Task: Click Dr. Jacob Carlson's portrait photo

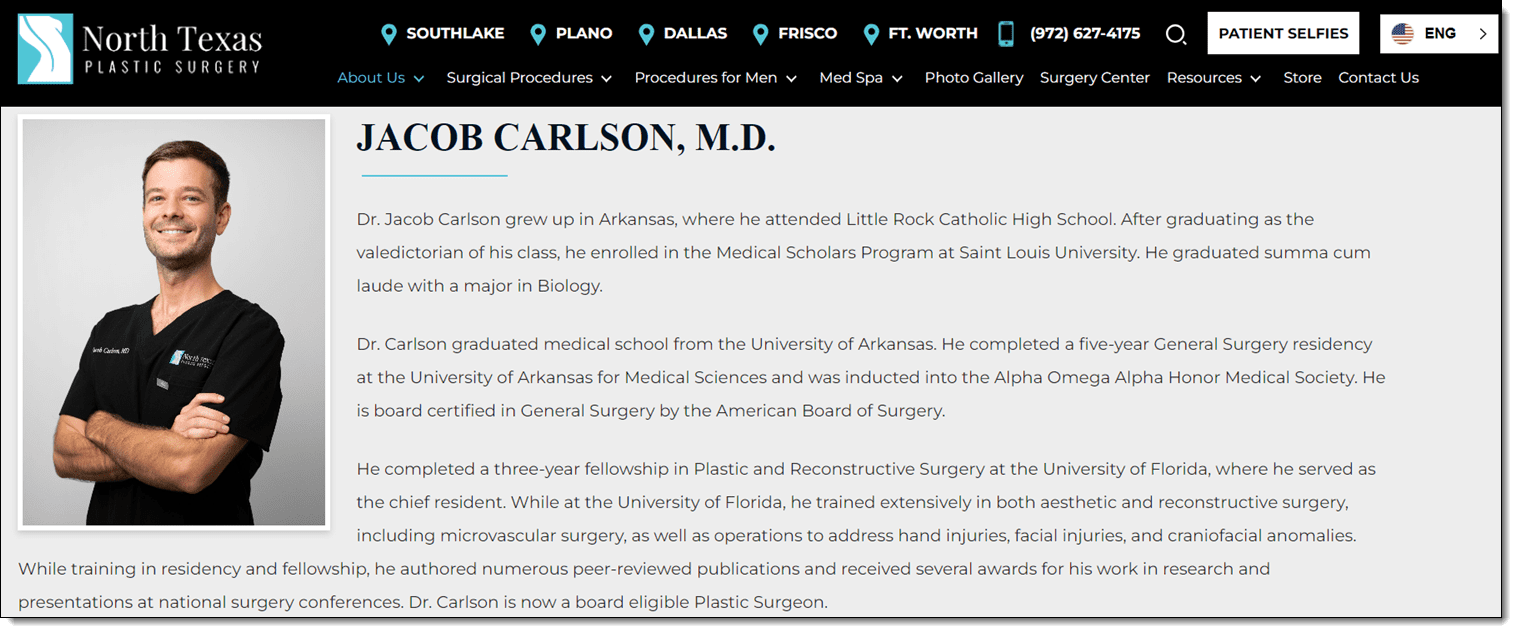Action: point(172,322)
